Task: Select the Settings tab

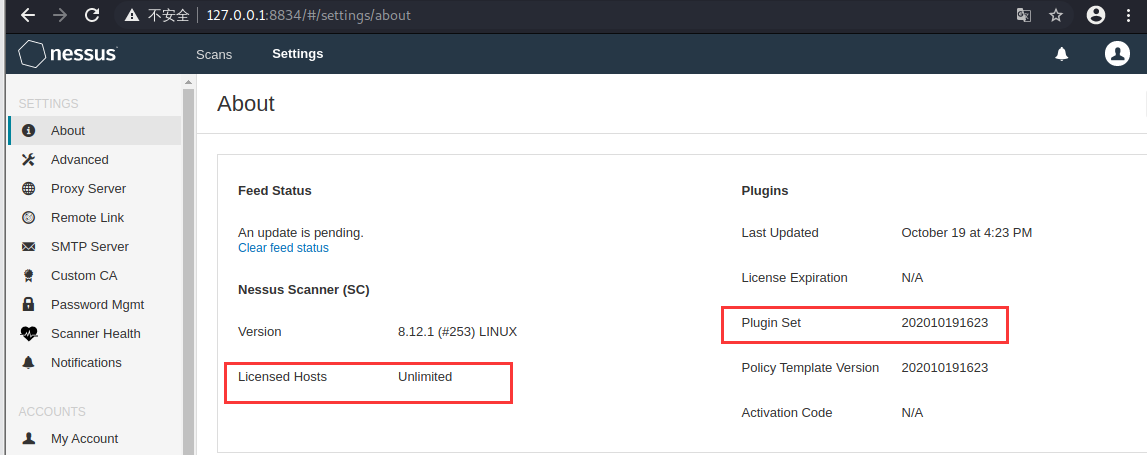Action: pos(298,53)
